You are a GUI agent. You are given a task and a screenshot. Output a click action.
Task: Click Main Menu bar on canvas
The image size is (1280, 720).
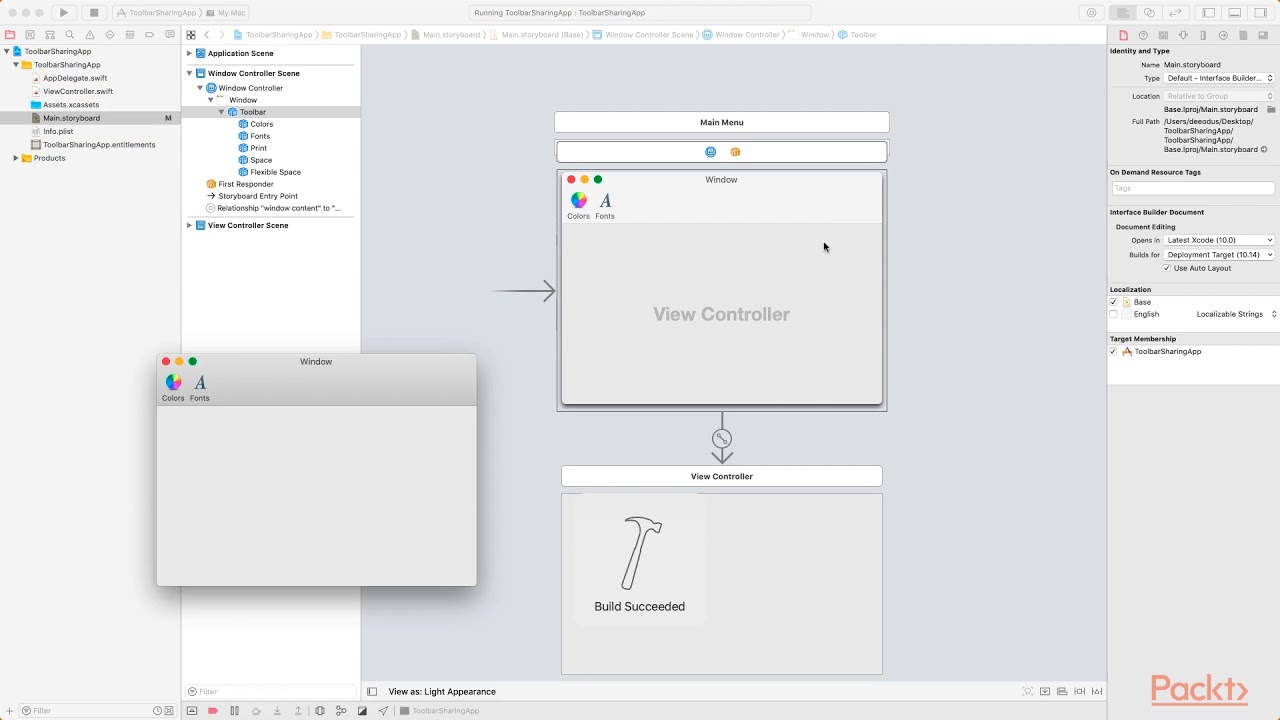722,122
